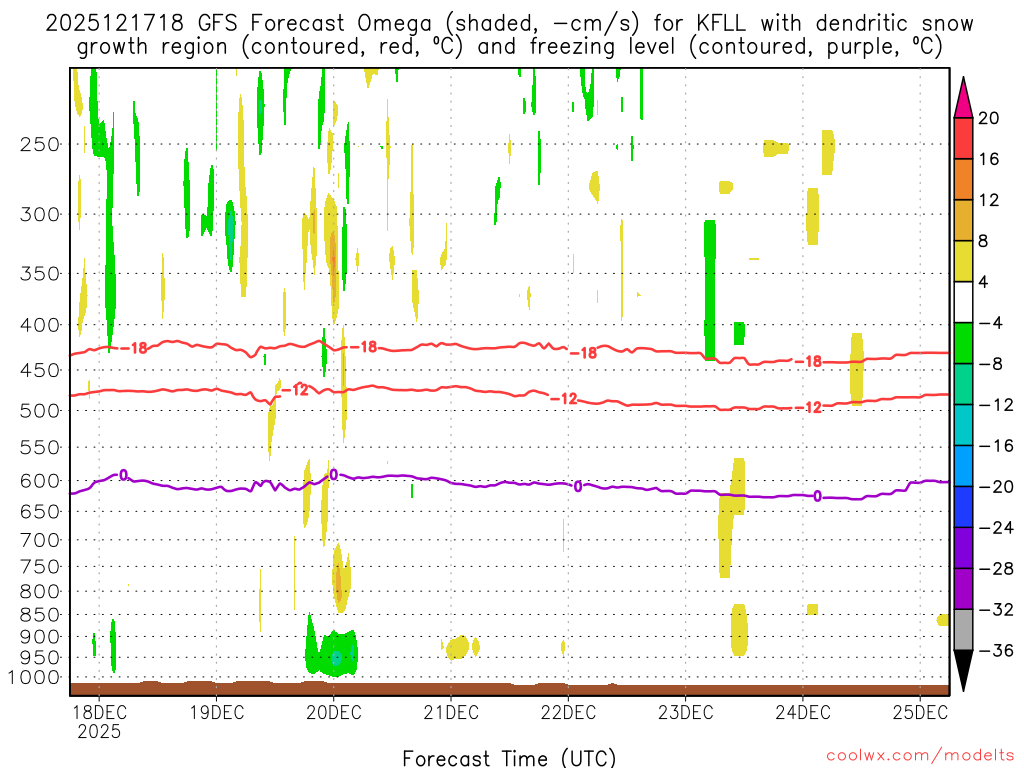Click the 20 value on the color bar scale
The width and height of the screenshot is (1024, 768).
coord(989,118)
